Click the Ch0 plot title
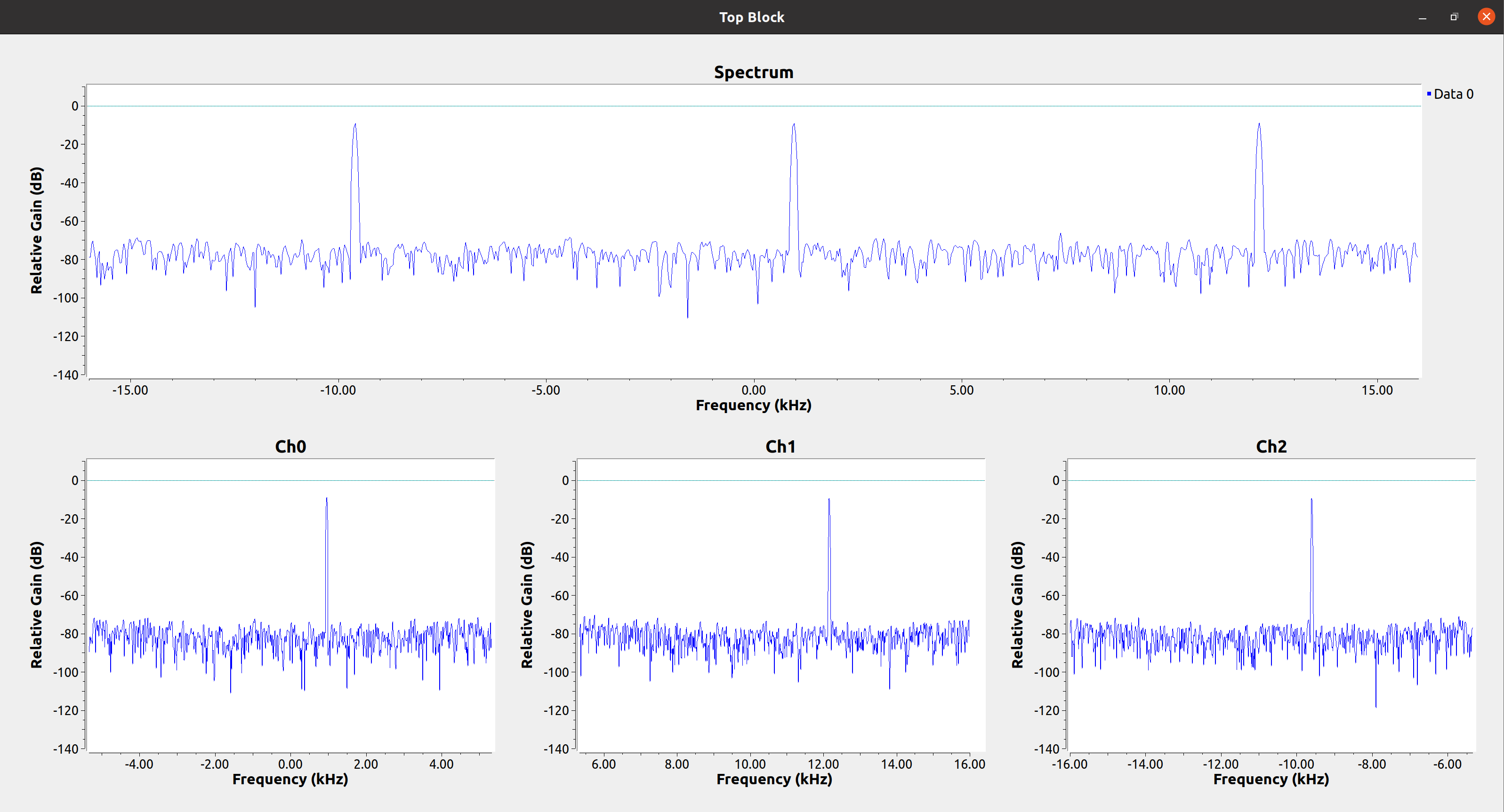This screenshot has width=1504, height=812. point(290,446)
